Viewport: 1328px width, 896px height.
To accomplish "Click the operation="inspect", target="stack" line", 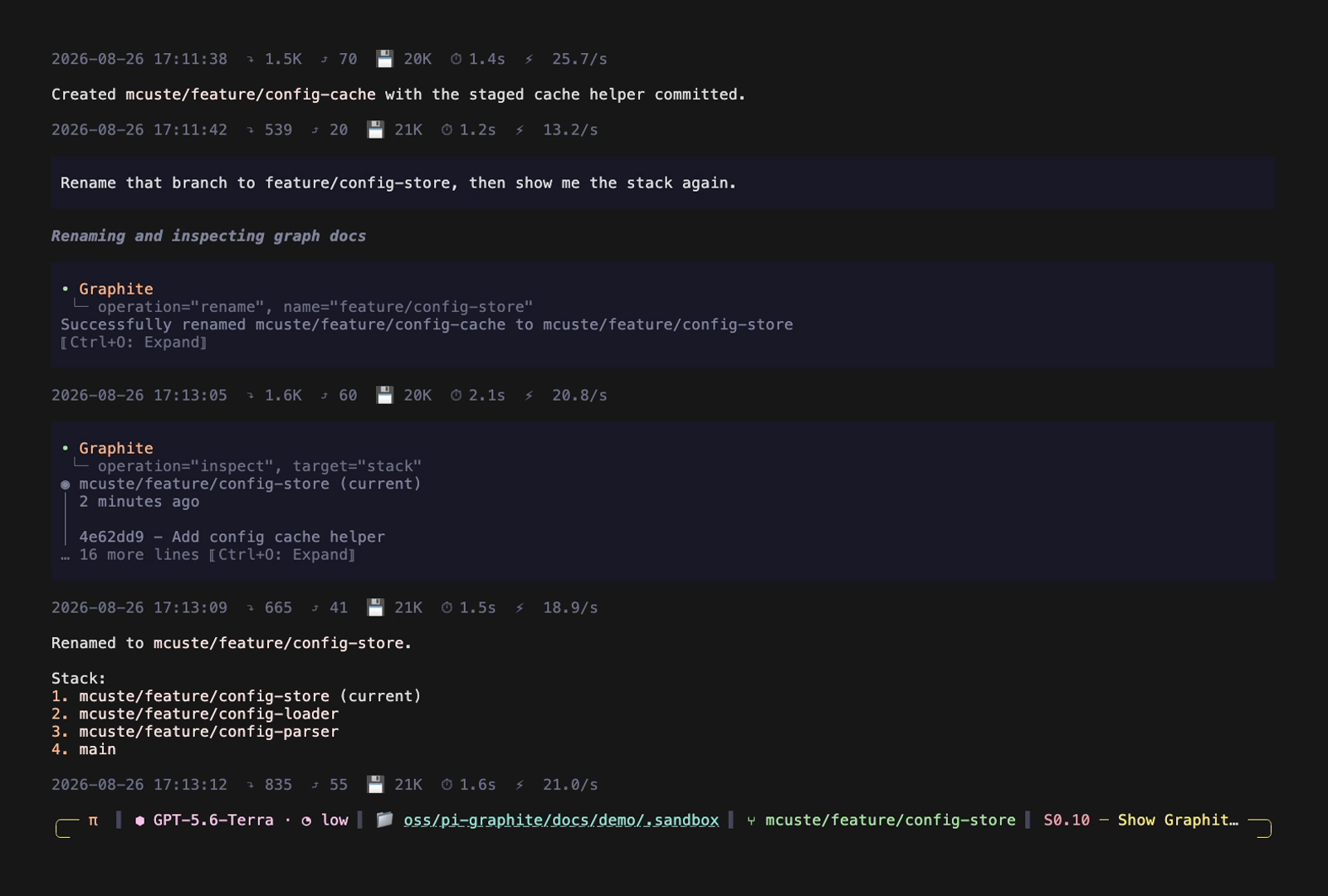I will (x=260, y=466).
